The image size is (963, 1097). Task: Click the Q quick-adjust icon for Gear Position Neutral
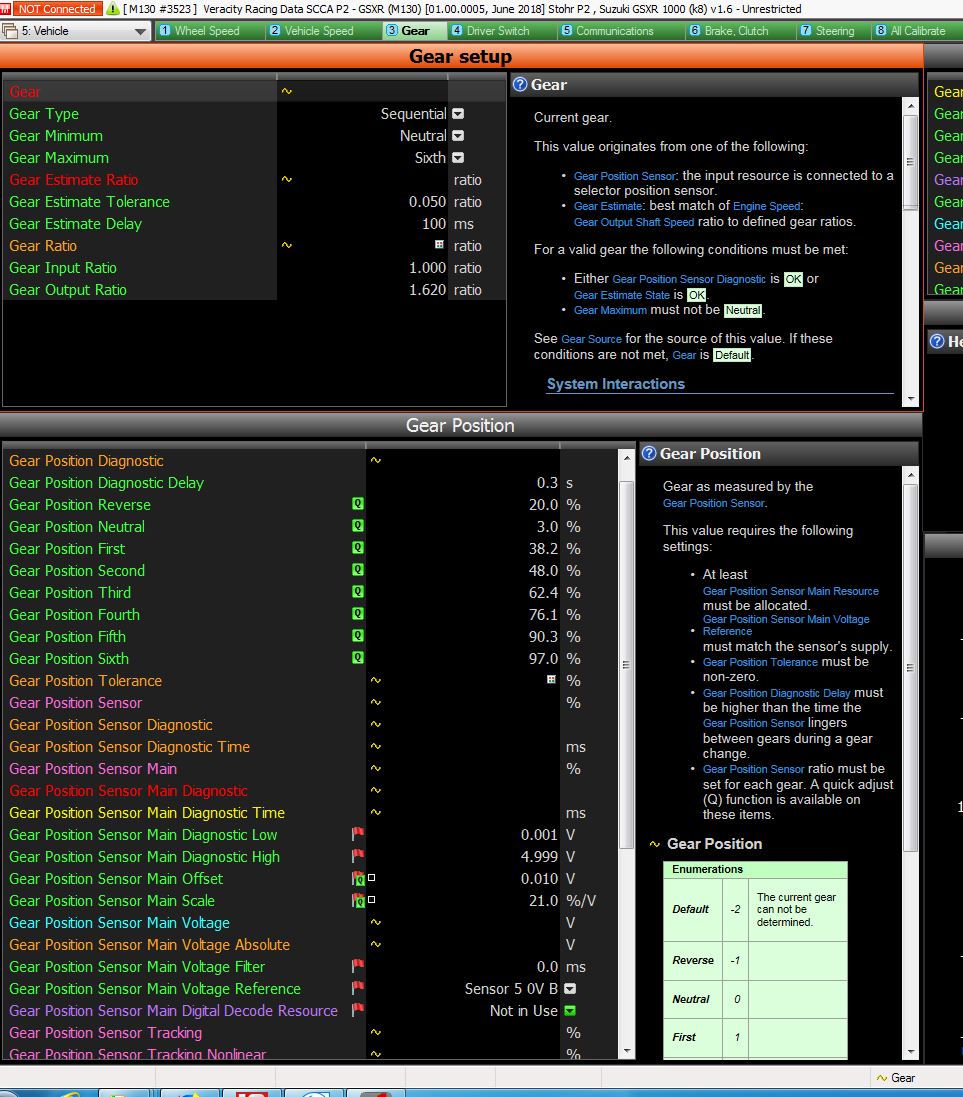[358, 526]
